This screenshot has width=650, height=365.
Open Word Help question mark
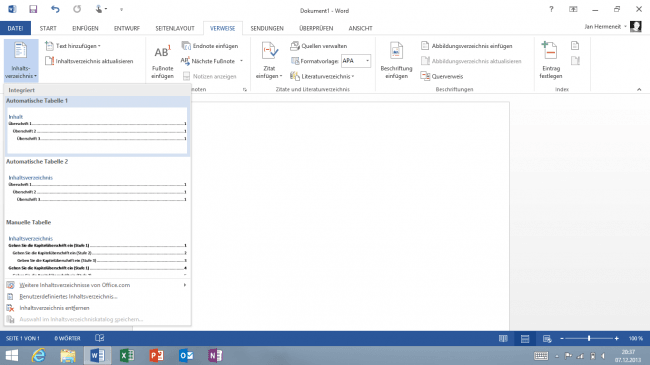[x=551, y=9]
